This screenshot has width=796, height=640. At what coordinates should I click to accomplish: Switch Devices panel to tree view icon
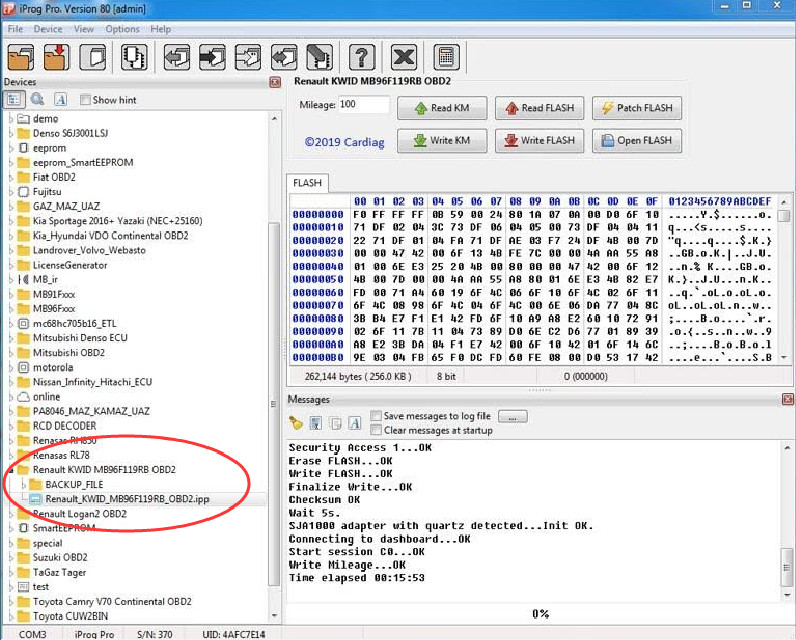[x=14, y=99]
